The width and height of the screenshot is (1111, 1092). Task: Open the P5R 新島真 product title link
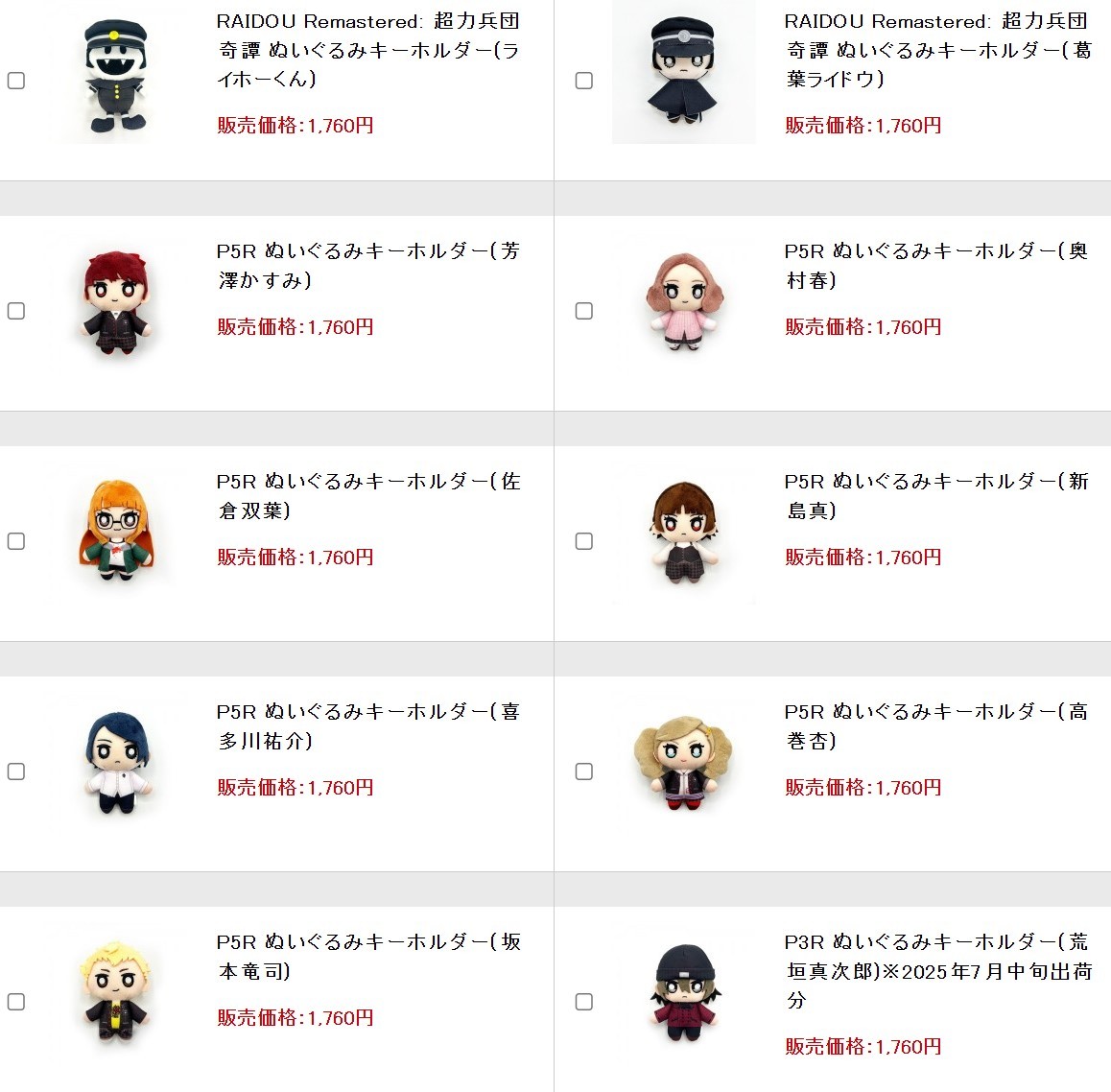click(x=936, y=496)
